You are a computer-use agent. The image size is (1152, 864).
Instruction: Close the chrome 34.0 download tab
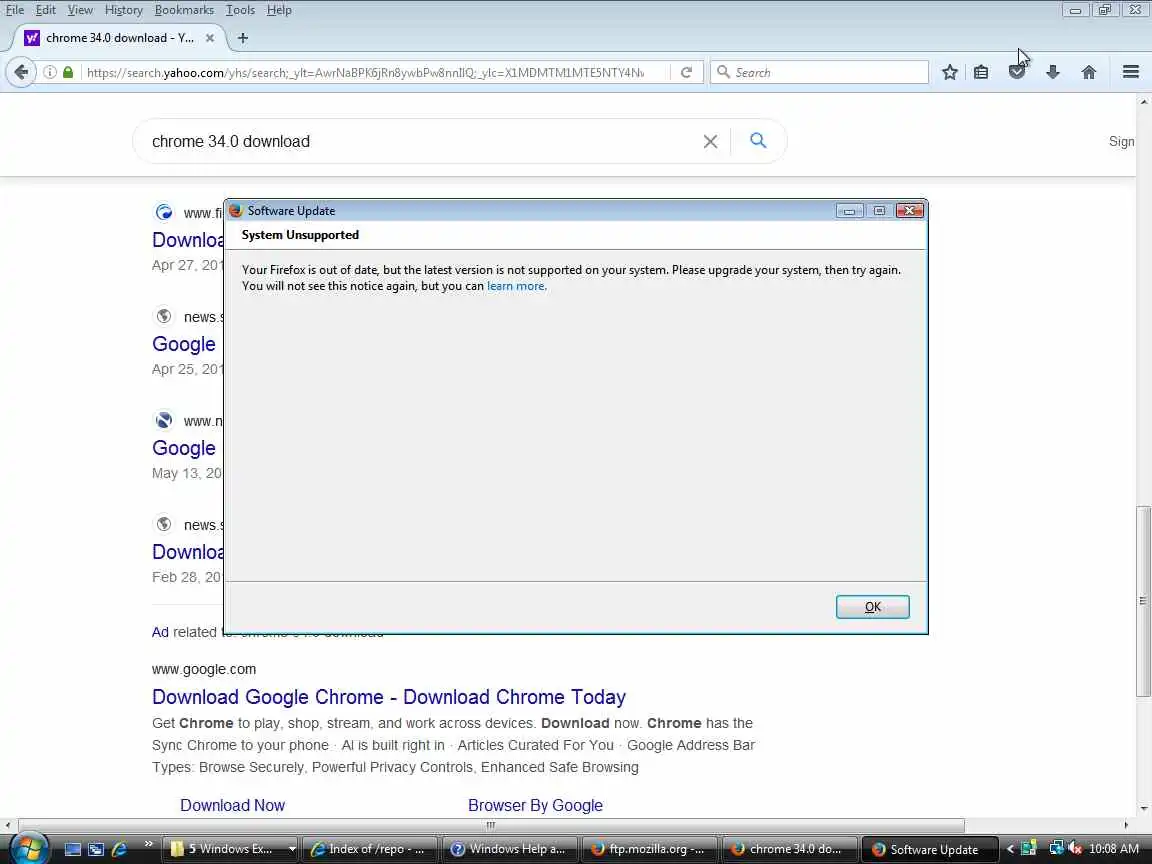pos(210,37)
